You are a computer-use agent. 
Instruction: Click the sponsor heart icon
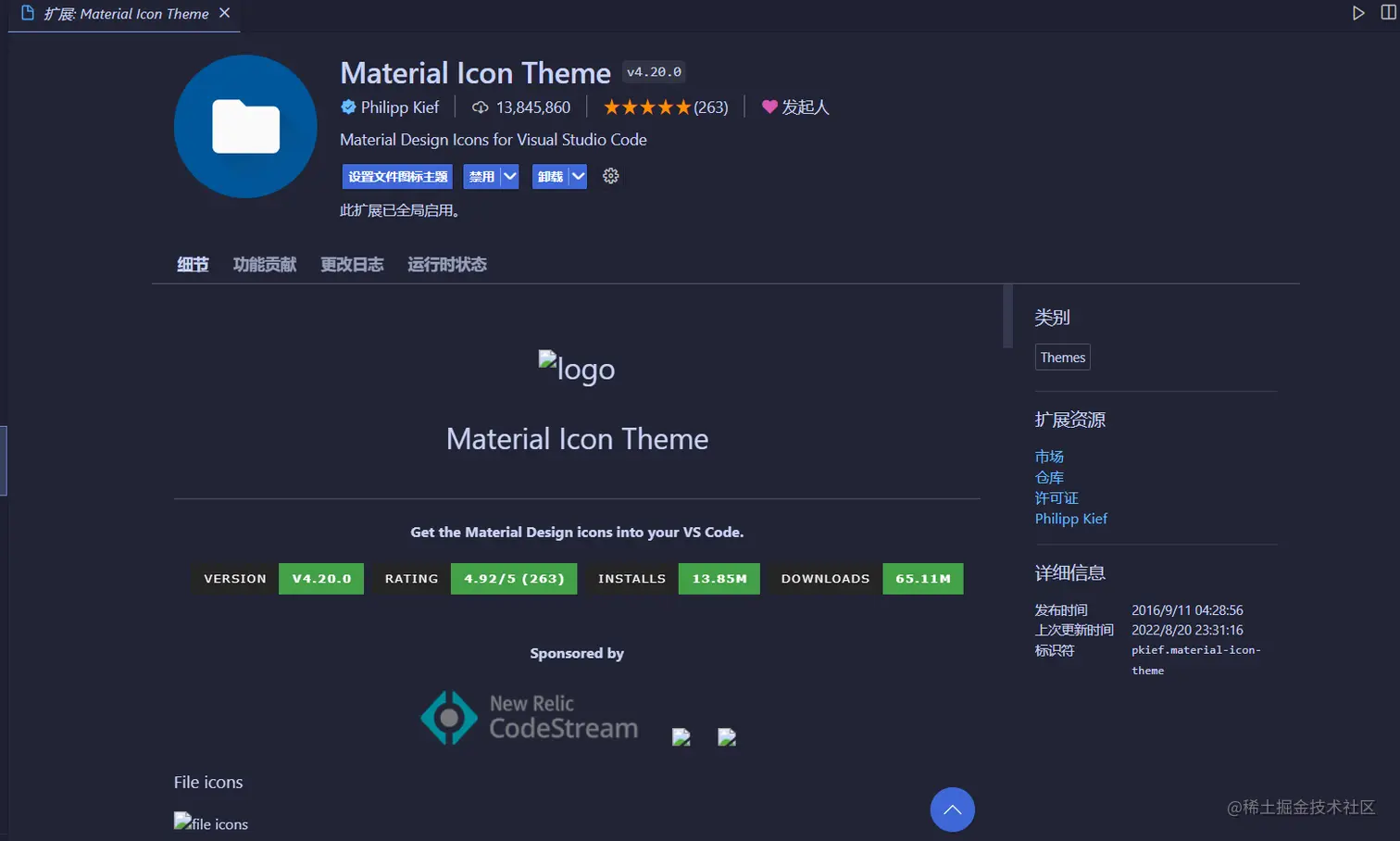(769, 107)
